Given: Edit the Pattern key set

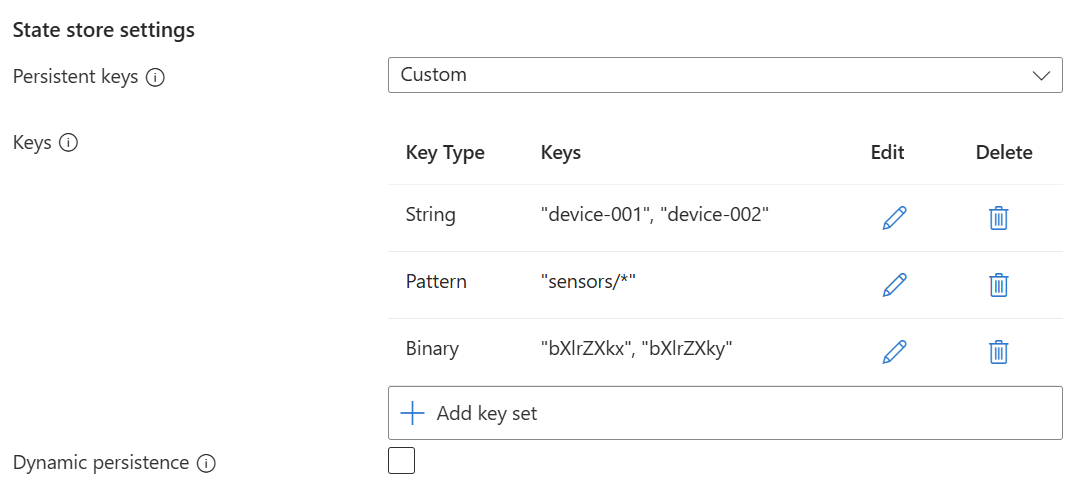Looking at the screenshot, I should point(894,285).
